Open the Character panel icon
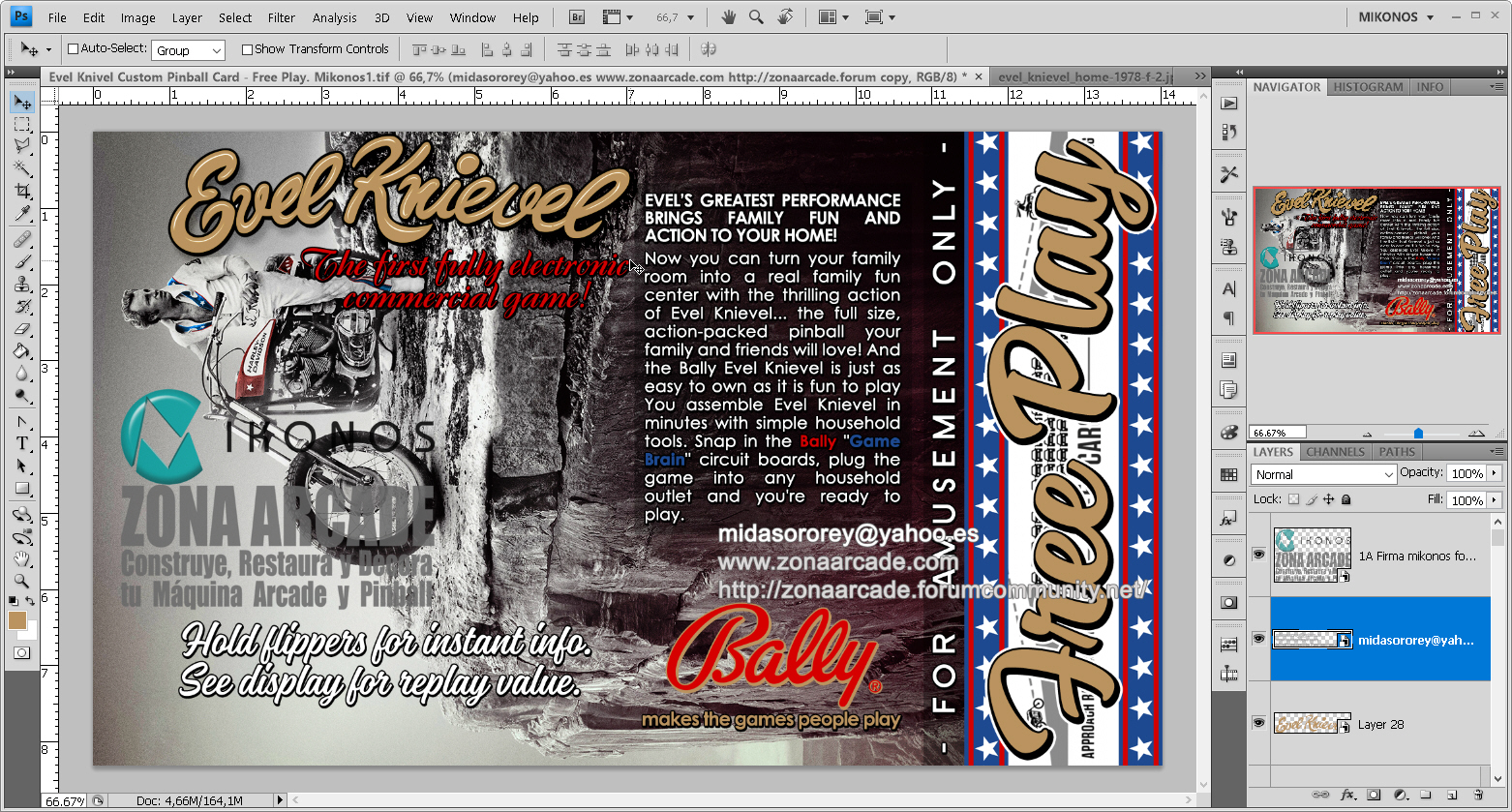Image resolution: width=1512 pixels, height=812 pixels. point(1229,288)
